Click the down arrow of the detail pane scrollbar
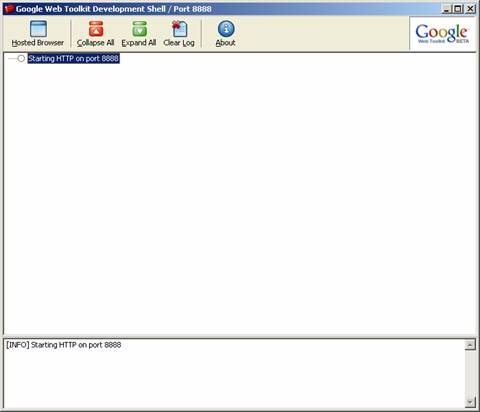This screenshot has height=412, width=480. pyautogui.click(x=470, y=402)
